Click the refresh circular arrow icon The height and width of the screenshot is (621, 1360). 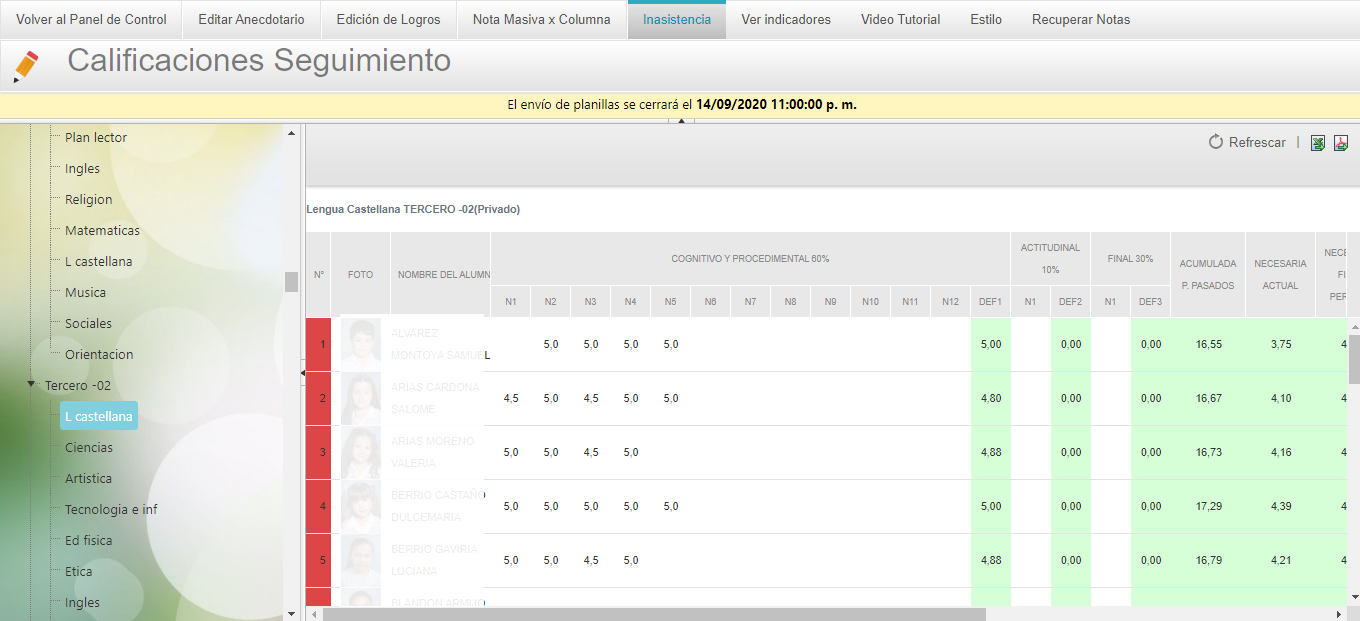pos(1216,143)
